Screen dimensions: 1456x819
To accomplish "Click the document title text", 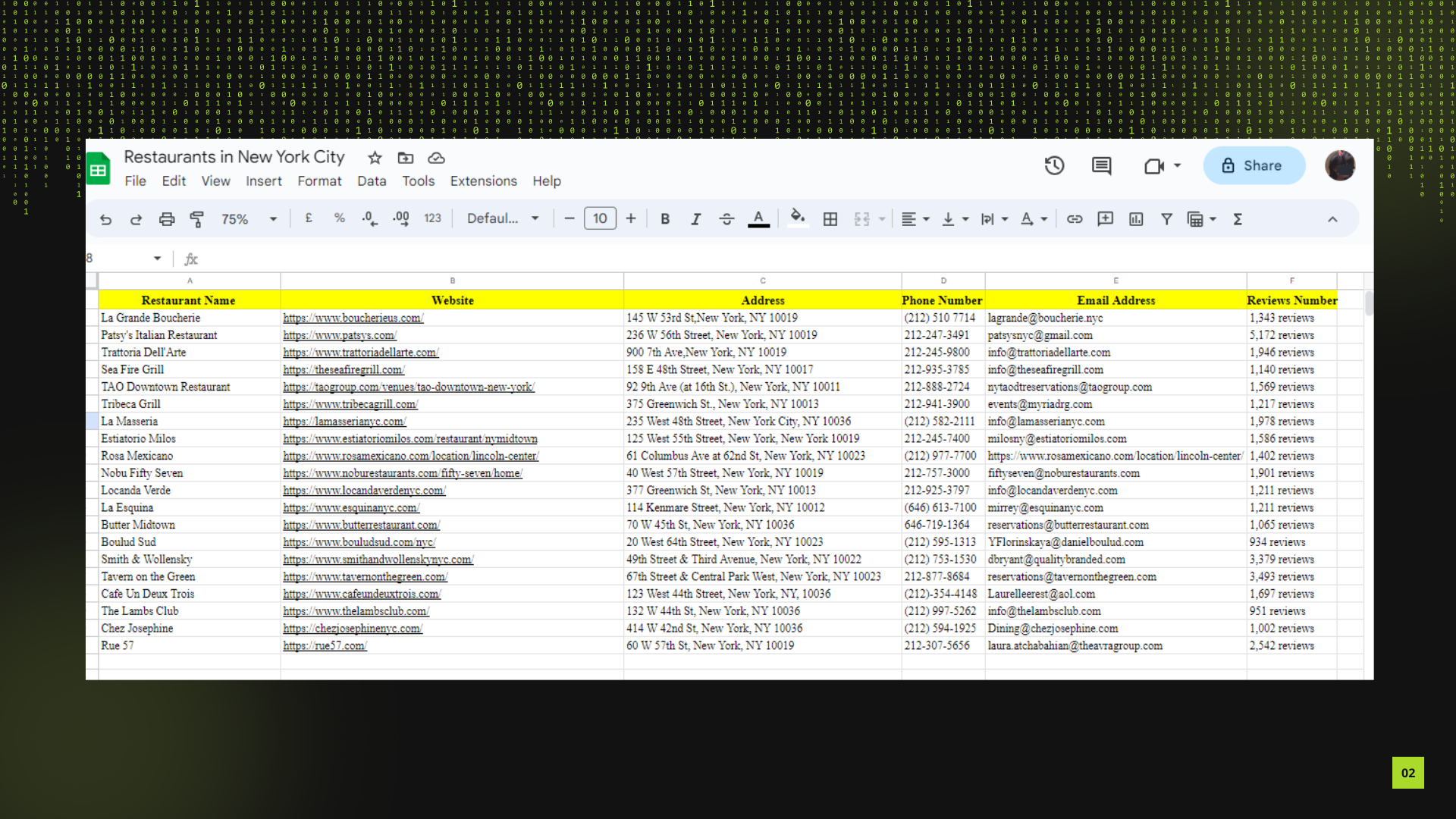I will pos(234,157).
